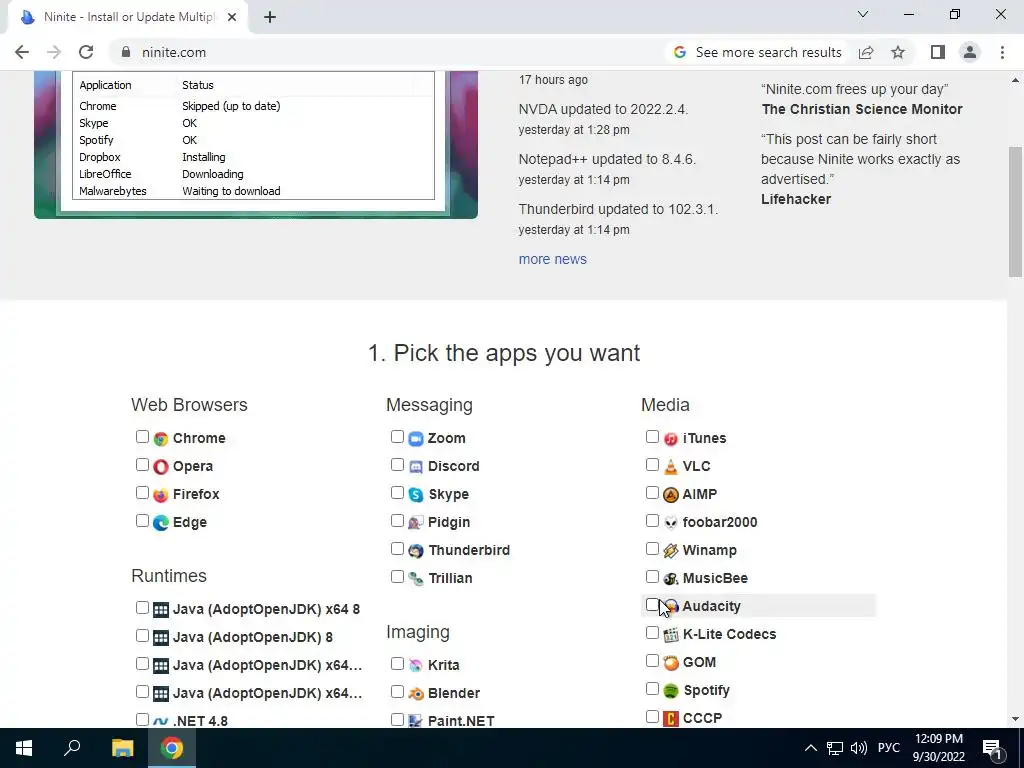Tick the Thunderbird checkbox

point(397,549)
